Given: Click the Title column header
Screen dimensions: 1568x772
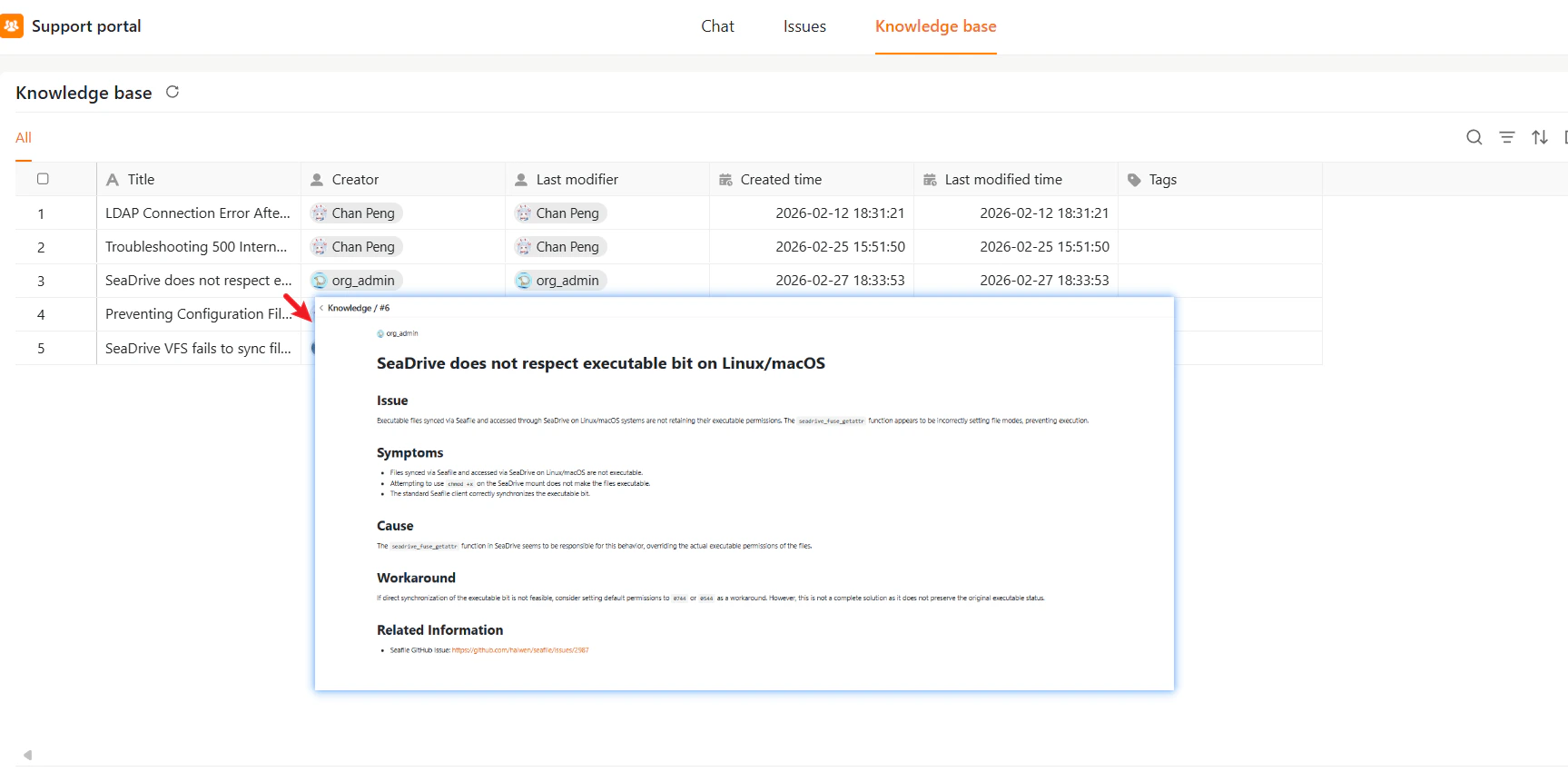Looking at the screenshot, I should tap(199, 180).
